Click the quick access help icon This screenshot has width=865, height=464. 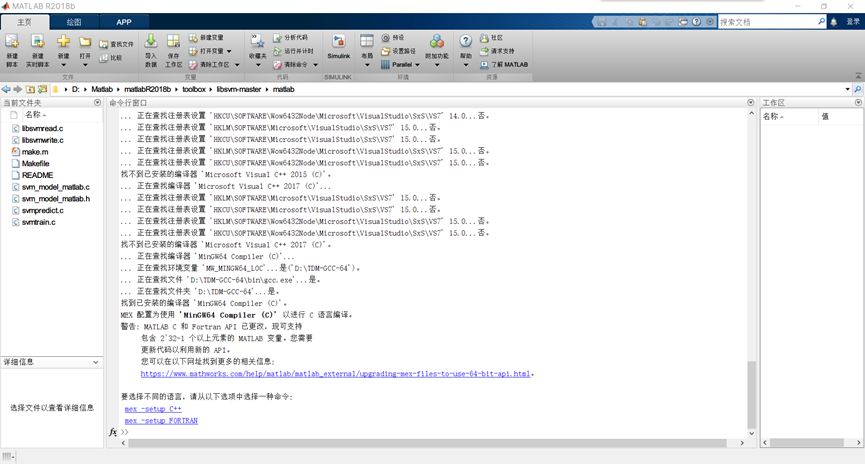coord(697,22)
